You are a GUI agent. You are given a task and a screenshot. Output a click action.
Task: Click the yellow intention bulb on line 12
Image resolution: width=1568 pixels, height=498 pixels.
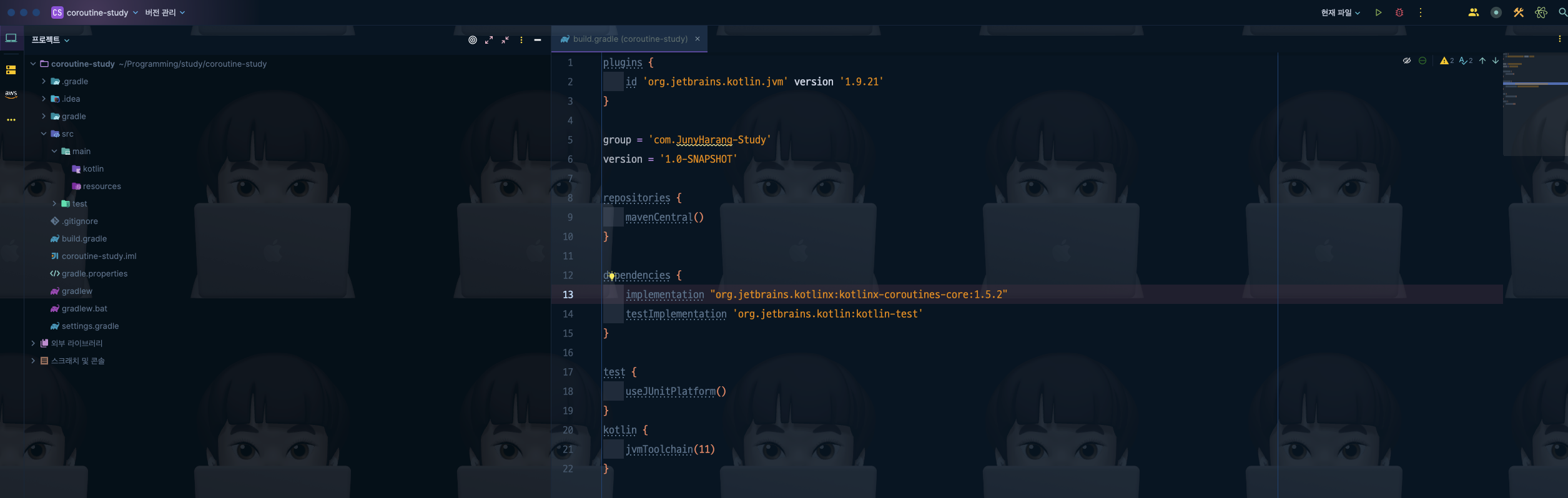point(611,276)
